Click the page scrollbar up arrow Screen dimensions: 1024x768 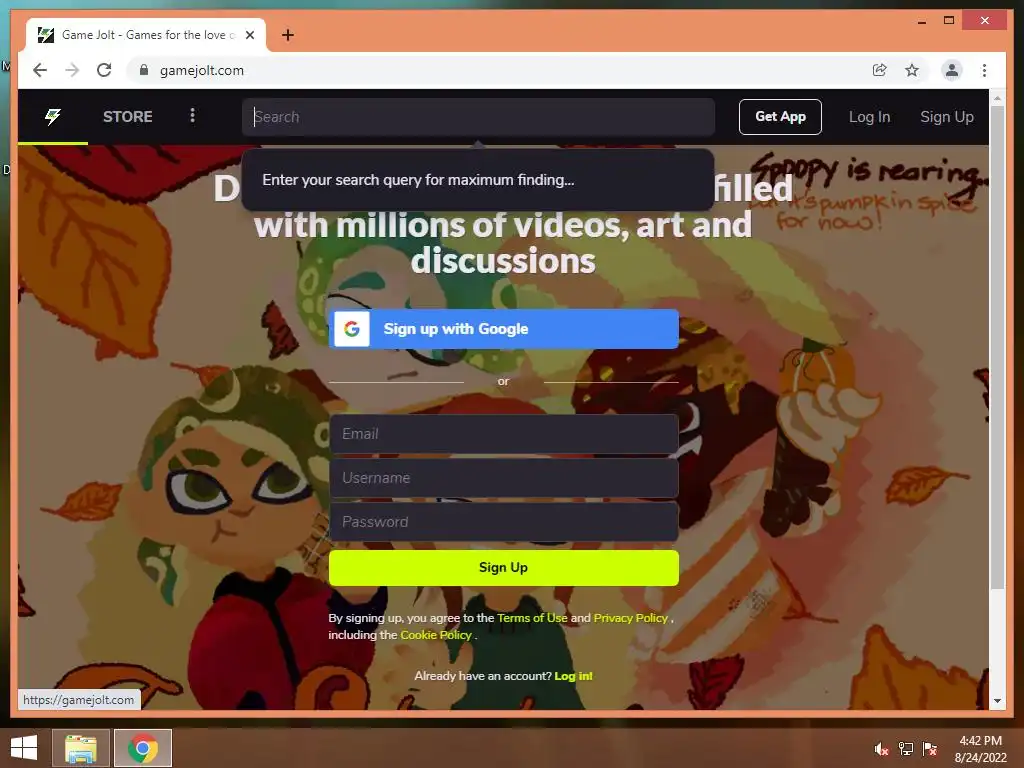click(997, 98)
